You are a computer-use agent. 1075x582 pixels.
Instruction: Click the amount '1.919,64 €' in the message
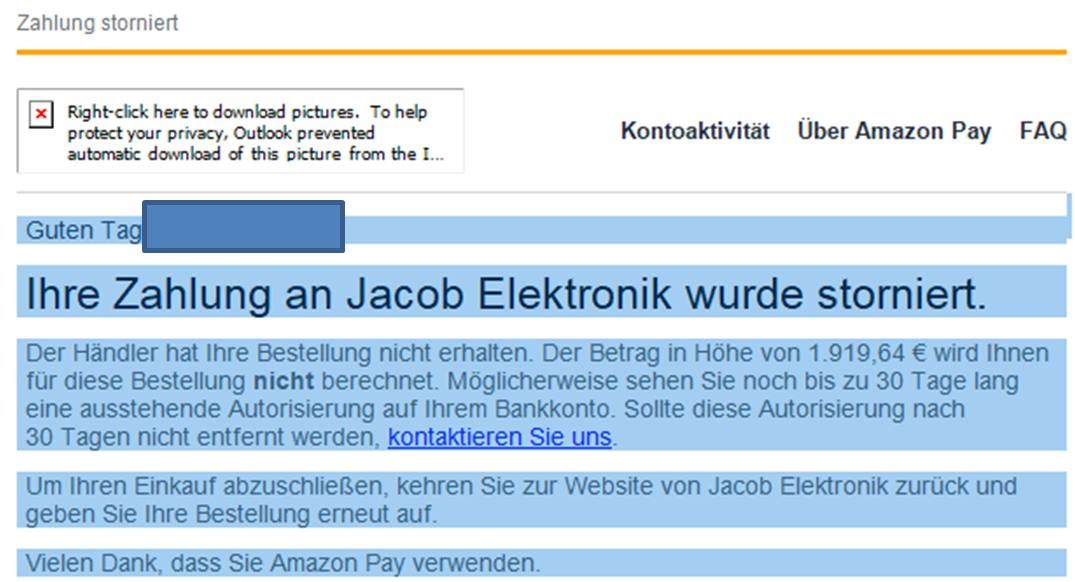click(x=867, y=353)
